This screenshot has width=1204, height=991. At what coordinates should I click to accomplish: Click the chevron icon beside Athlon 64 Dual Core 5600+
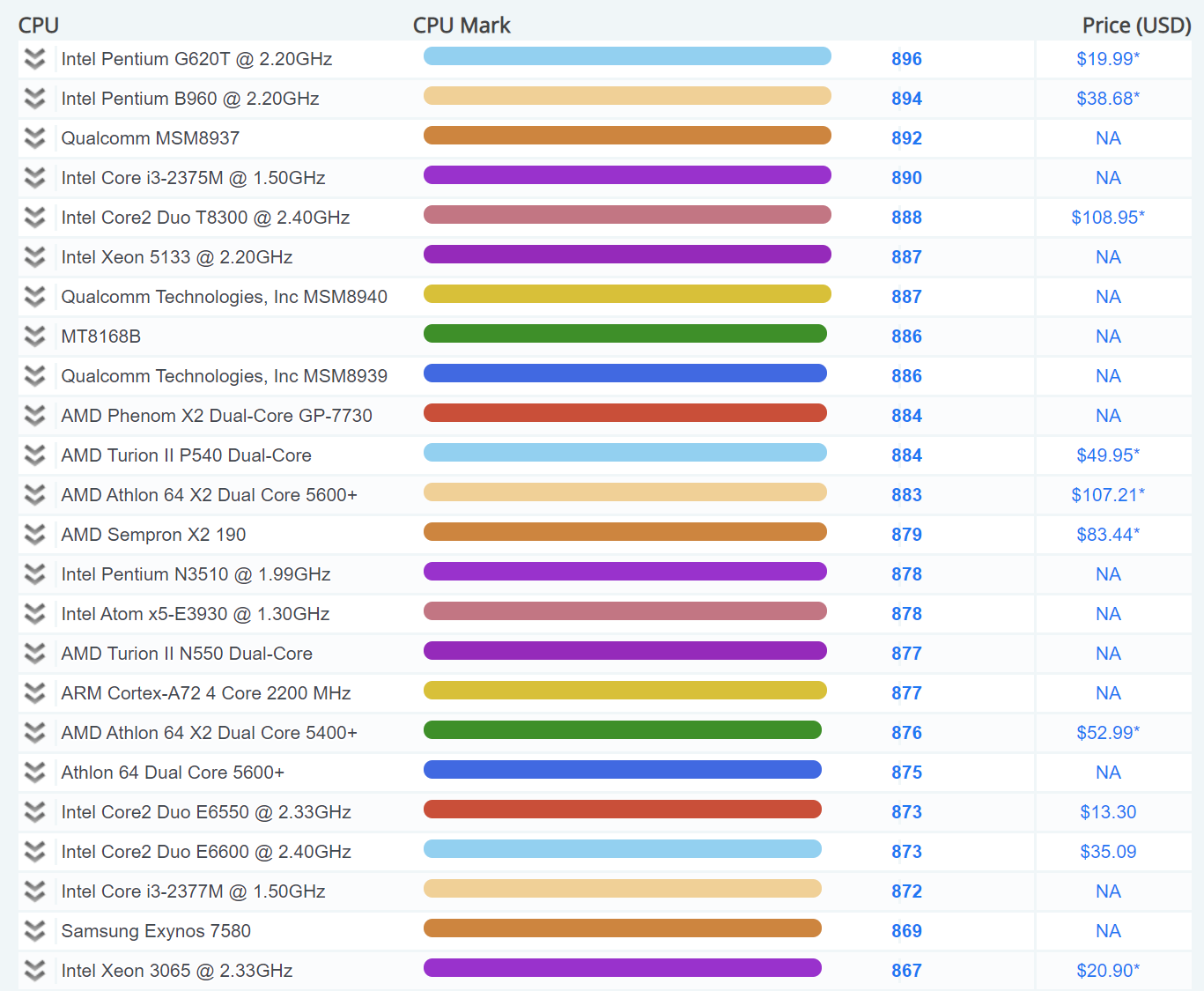coord(34,773)
